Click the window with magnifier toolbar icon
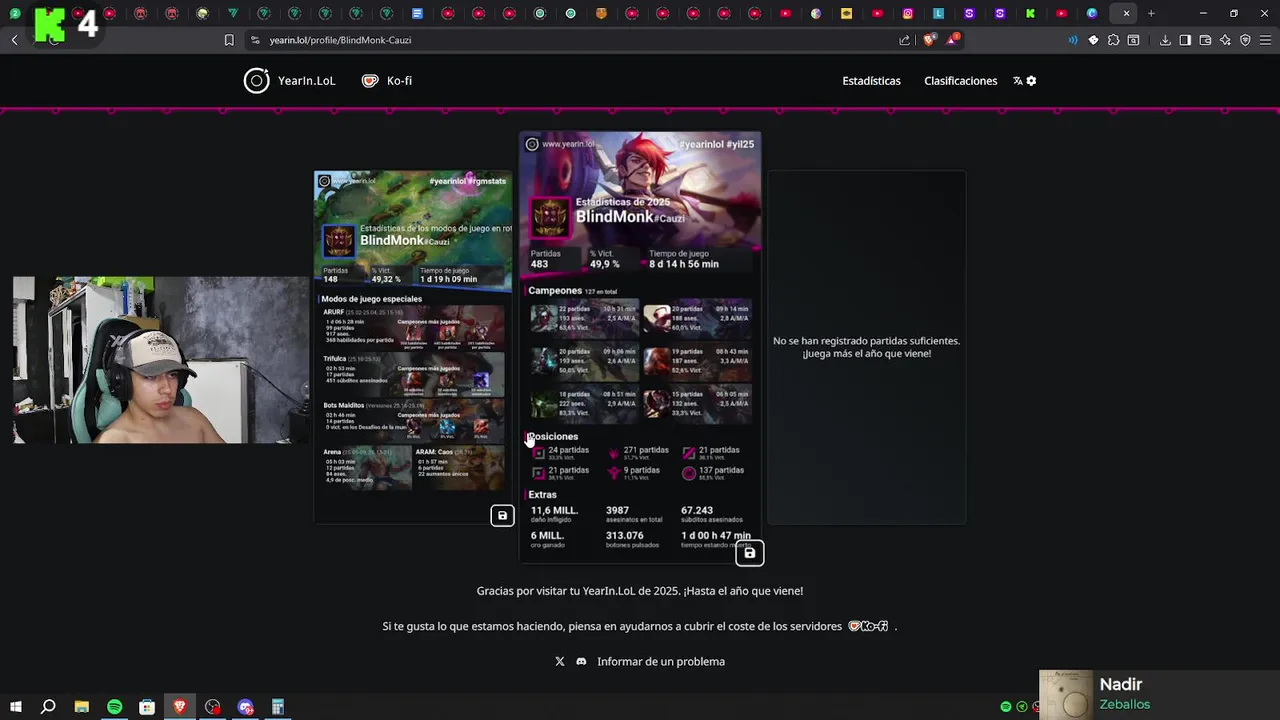The image size is (1280, 720). [x=1133, y=40]
